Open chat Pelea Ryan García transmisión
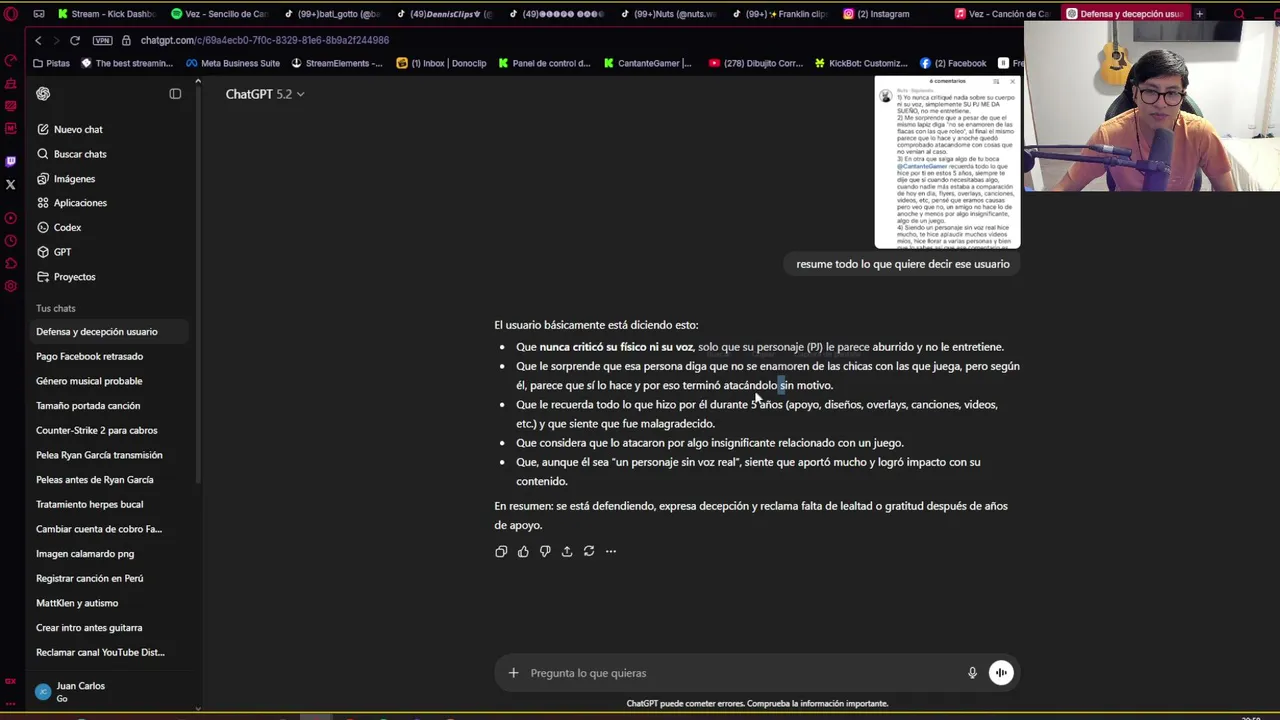The width and height of the screenshot is (1280, 720). [x=99, y=455]
